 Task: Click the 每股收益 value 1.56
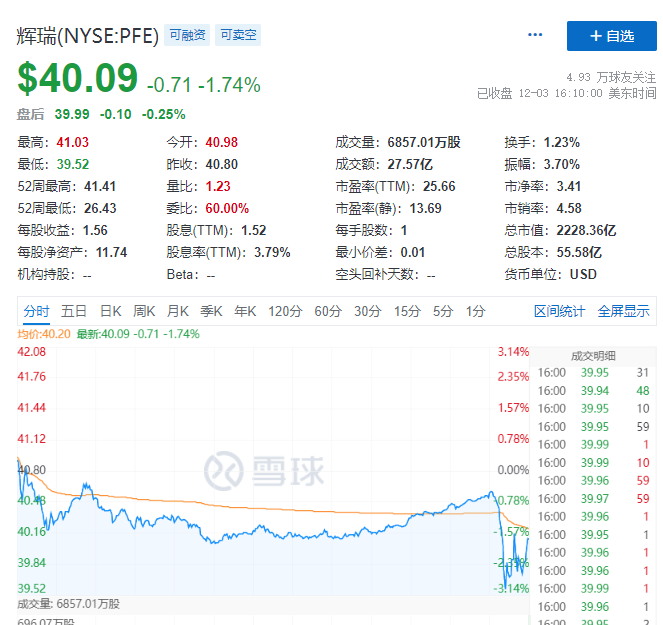(95, 230)
